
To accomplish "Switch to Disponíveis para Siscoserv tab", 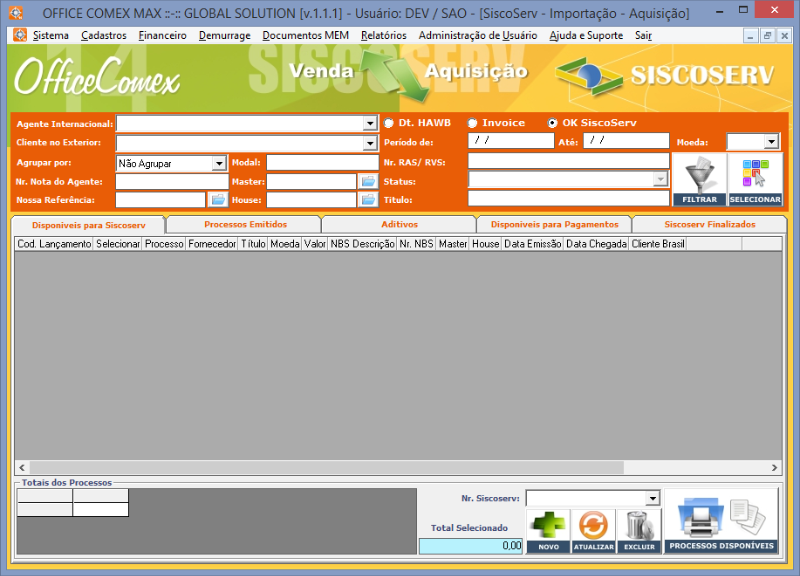I will pos(89,225).
